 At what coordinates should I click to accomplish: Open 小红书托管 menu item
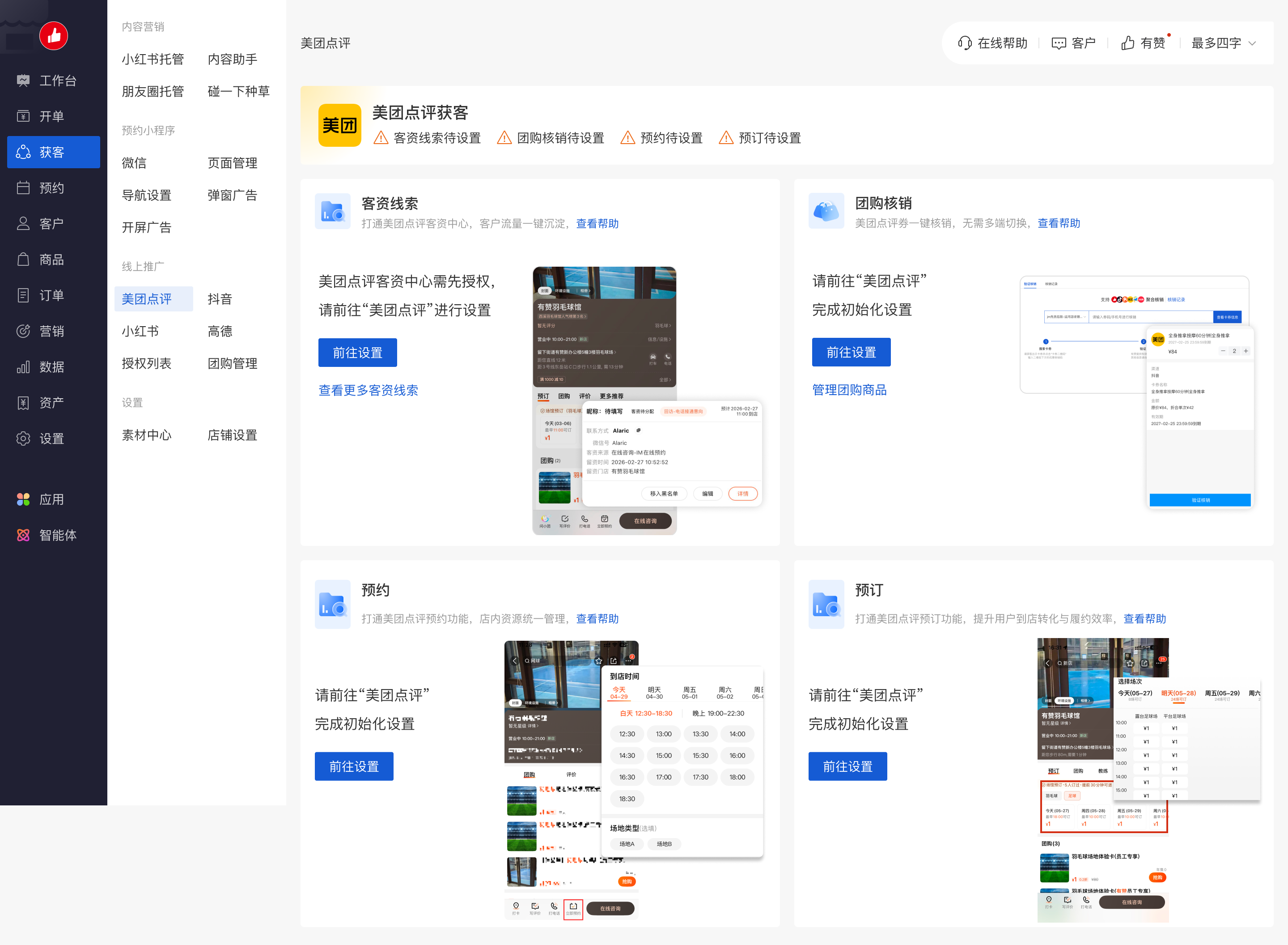click(x=153, y=59)
